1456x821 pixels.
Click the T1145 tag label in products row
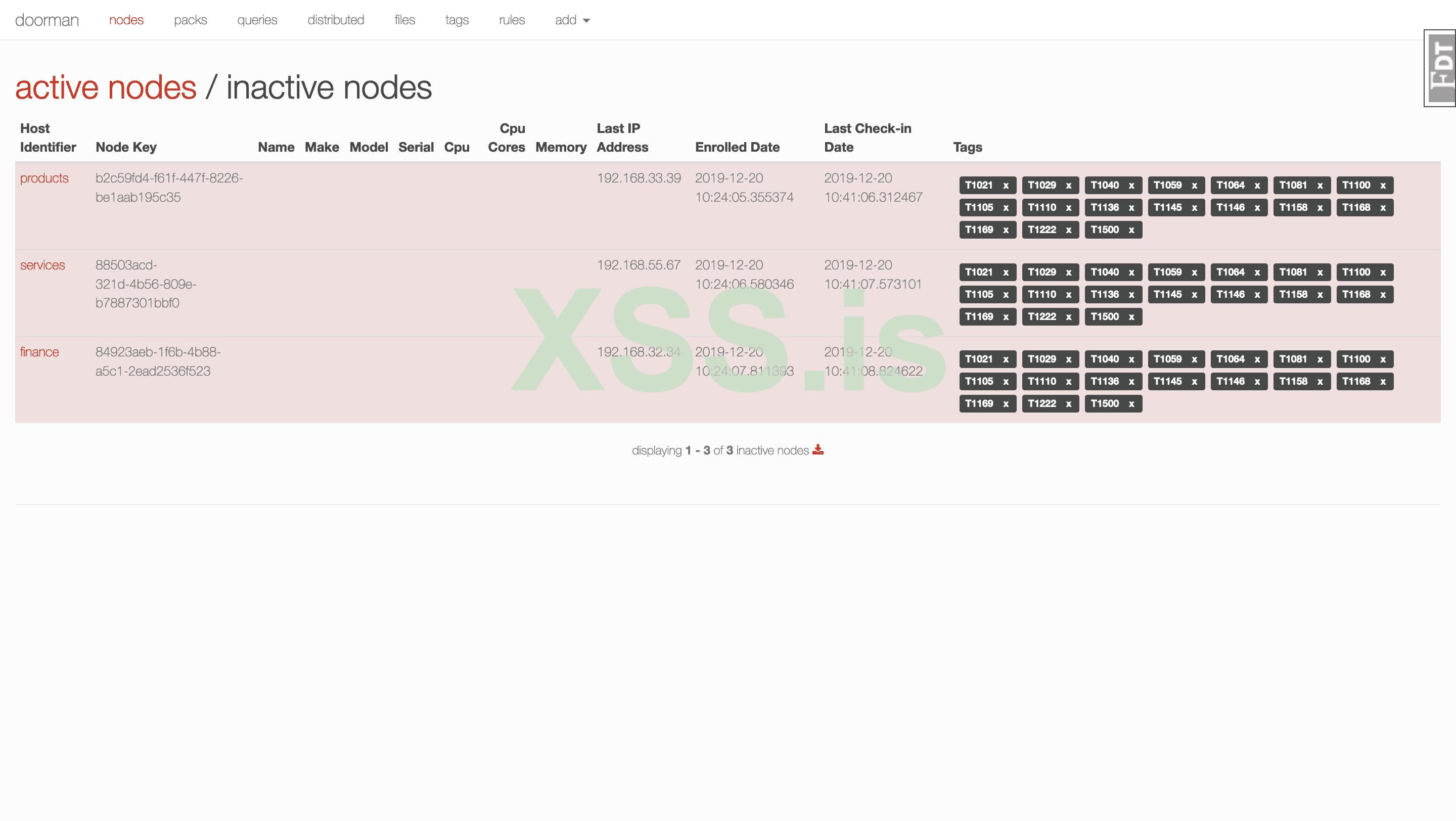1167,207
